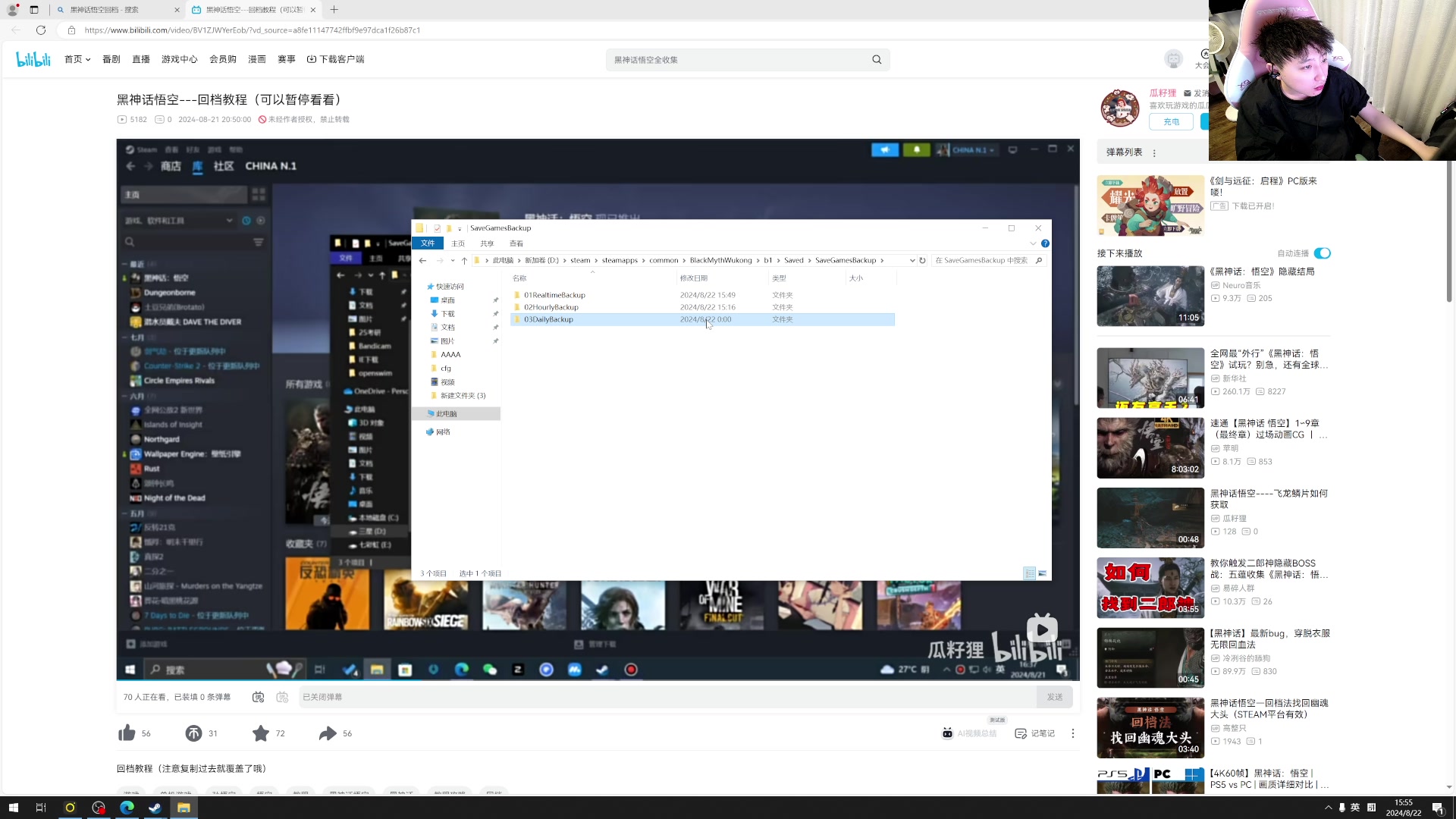Open the 记笔记 notes button
The image size is (1456, 819).
coord(1034,733)
